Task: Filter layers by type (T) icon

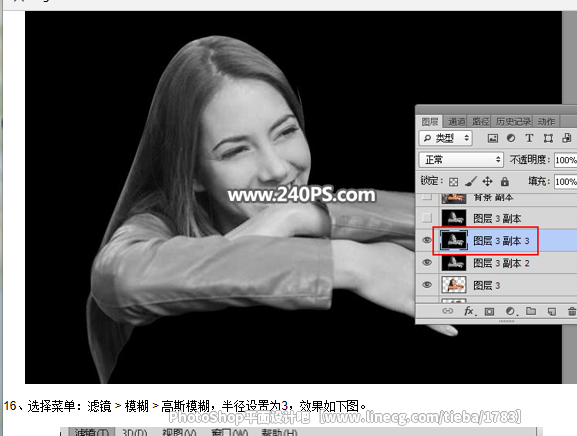Action: pyautogui.click(x=529, y=138)
